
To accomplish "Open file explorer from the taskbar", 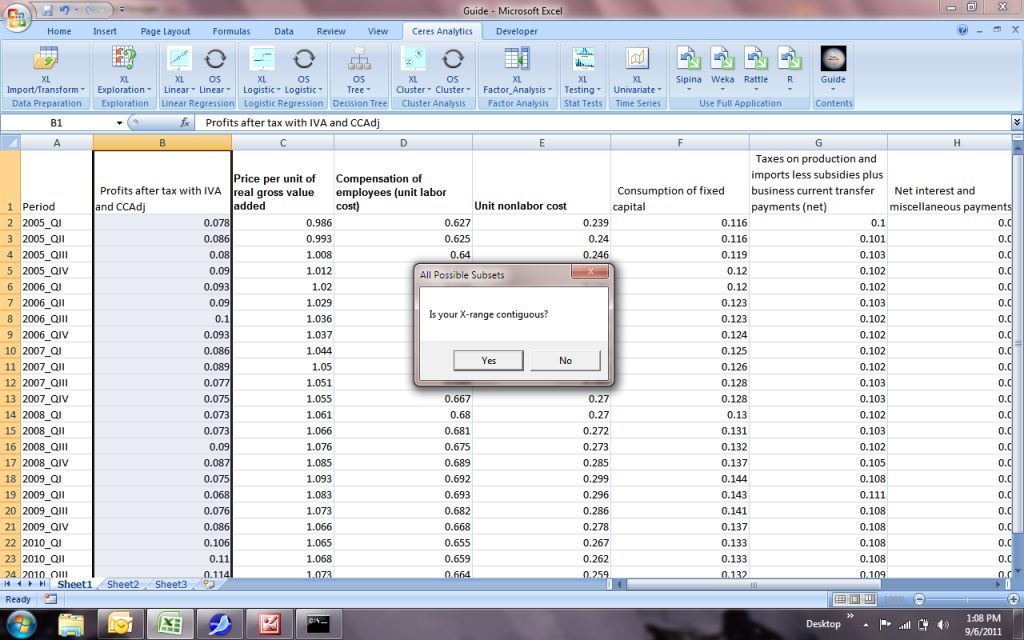I will [x=71, y=624].
